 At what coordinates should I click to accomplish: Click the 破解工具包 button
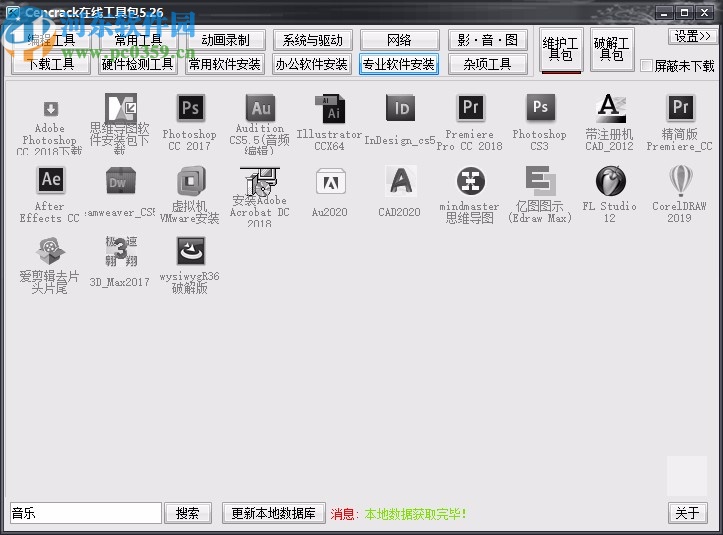(612, 49)
